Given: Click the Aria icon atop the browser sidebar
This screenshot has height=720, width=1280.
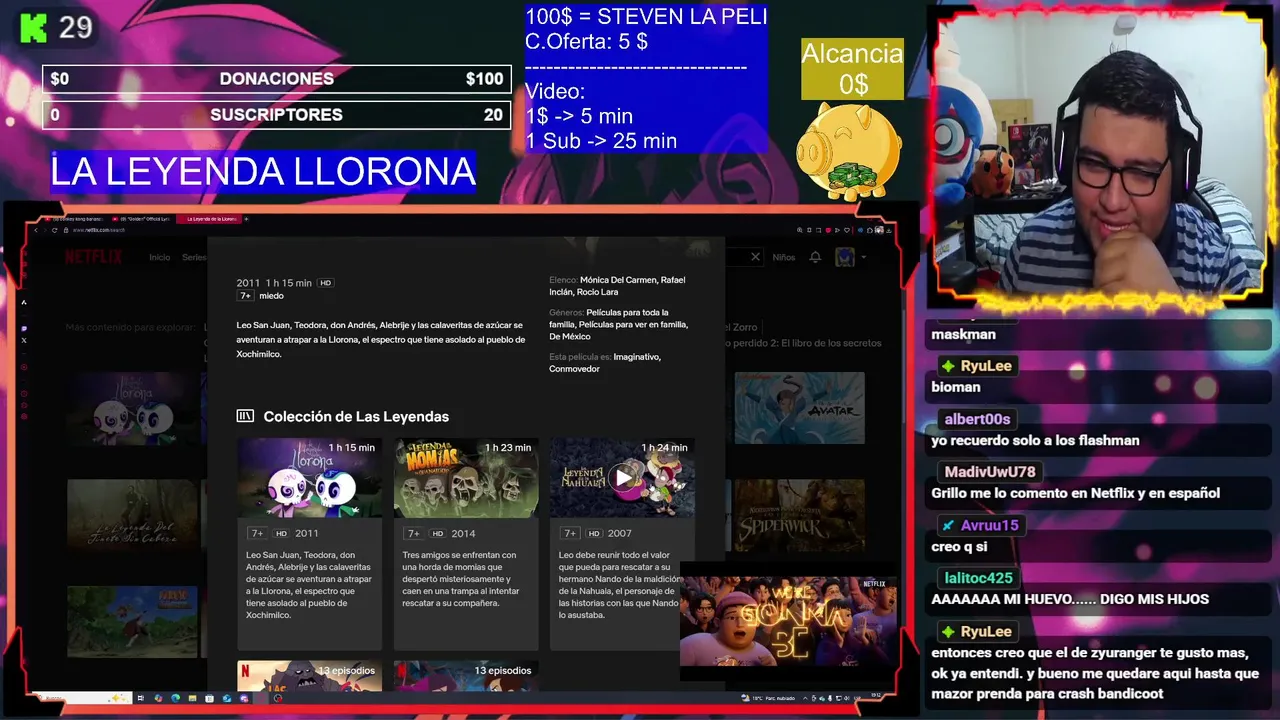Looking at the screenshot, I should tap(24, 302).
